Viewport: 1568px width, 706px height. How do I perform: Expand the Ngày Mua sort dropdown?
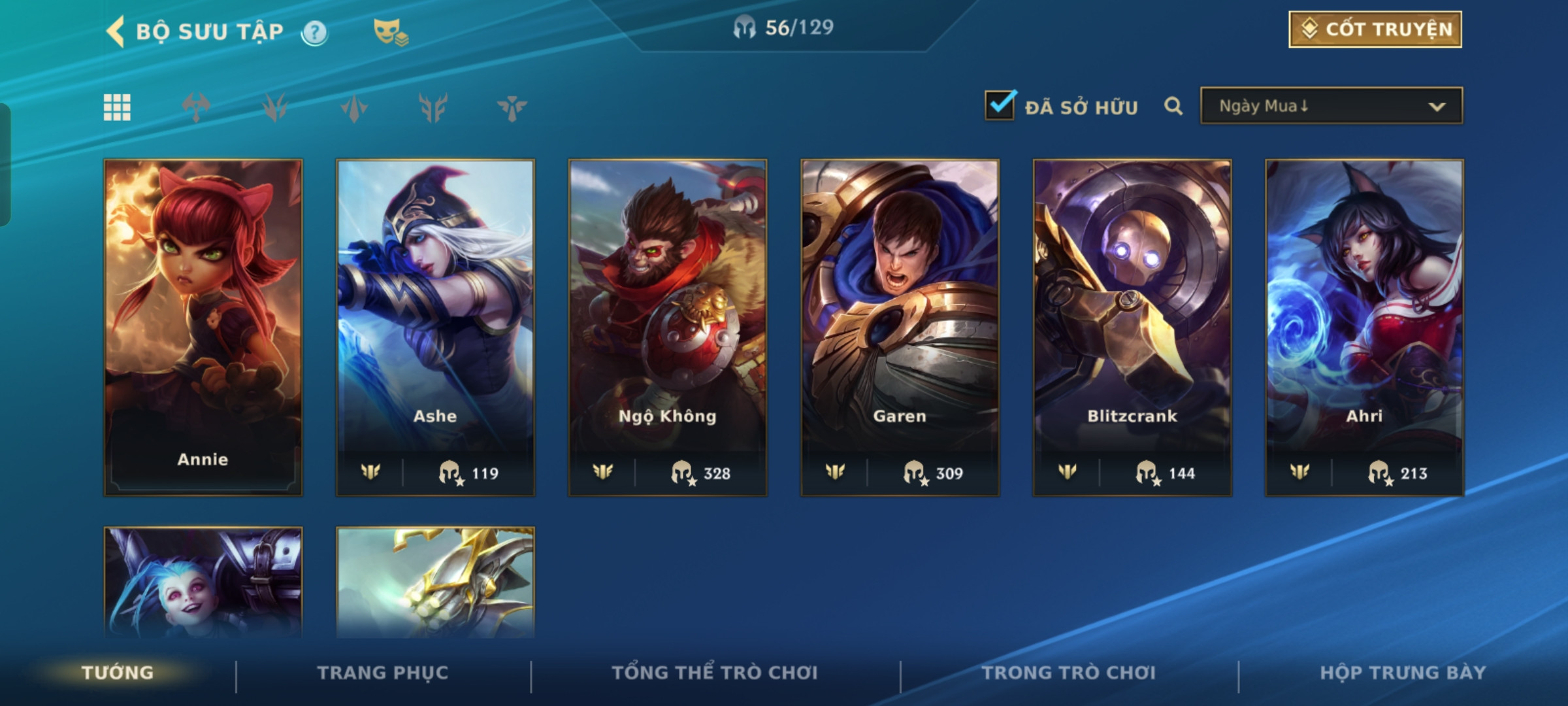(1331, 106)
